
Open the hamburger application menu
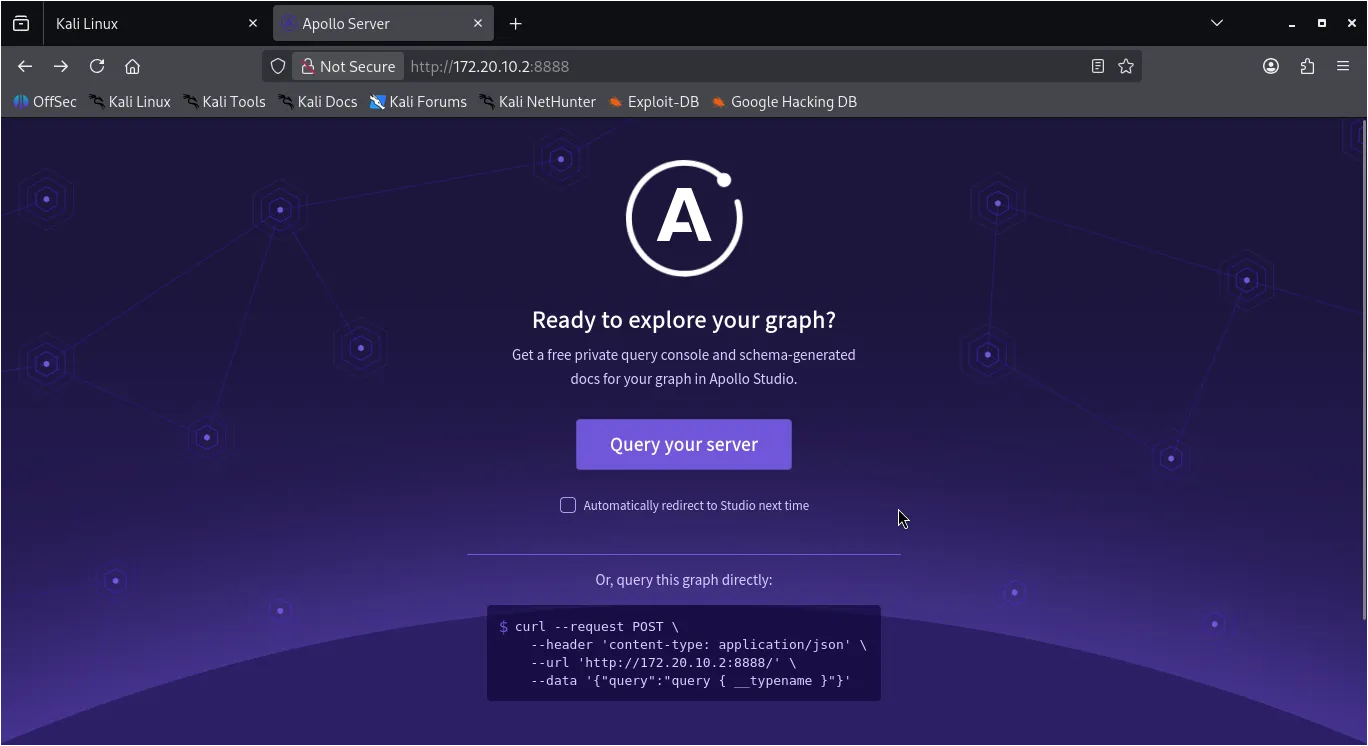(1343, 66)
